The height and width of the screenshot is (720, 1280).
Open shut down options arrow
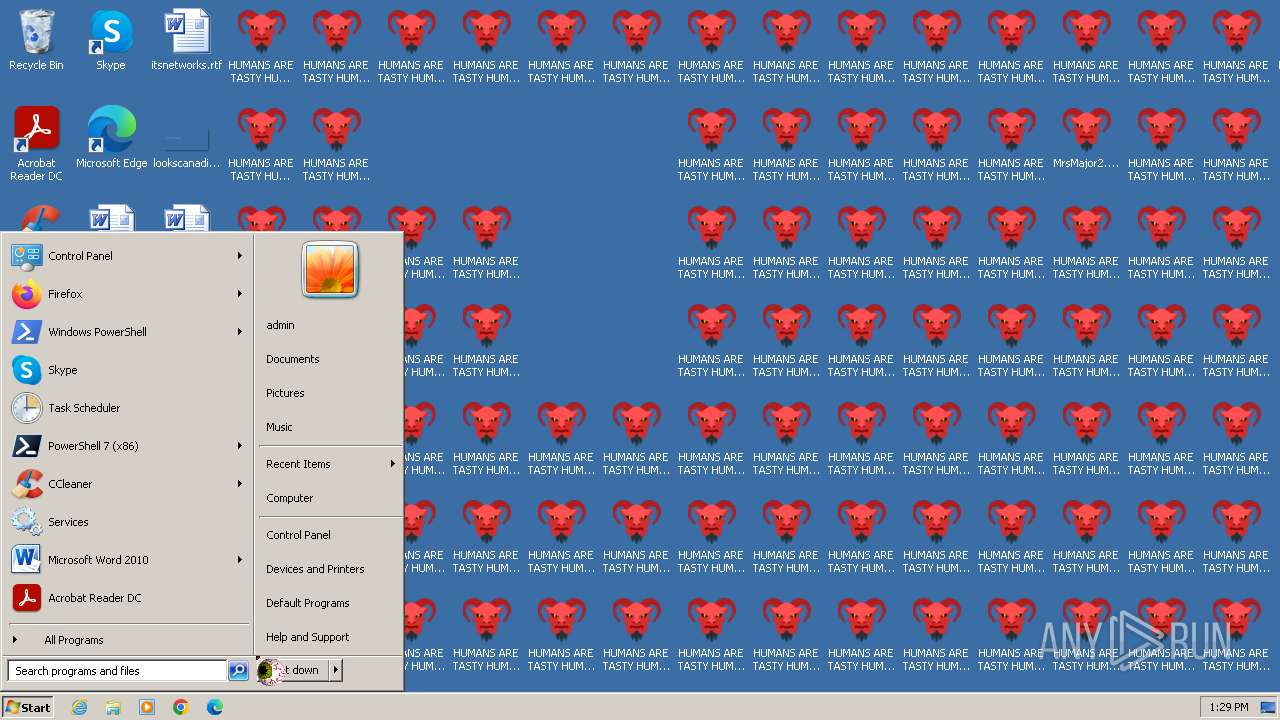click(x=335, y=670)
